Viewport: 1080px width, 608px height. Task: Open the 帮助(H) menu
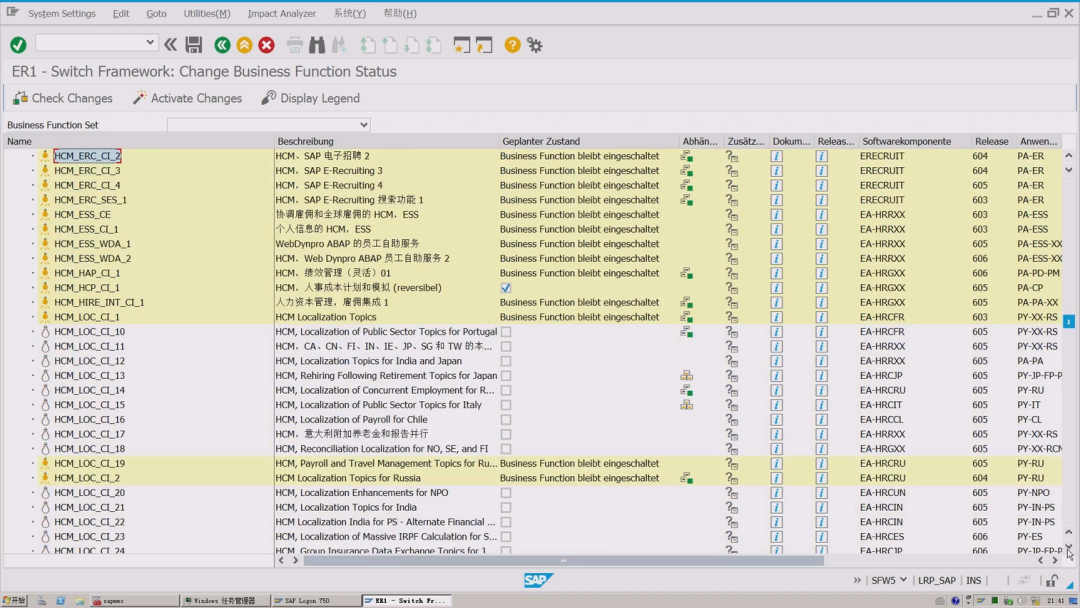point(399,13)
